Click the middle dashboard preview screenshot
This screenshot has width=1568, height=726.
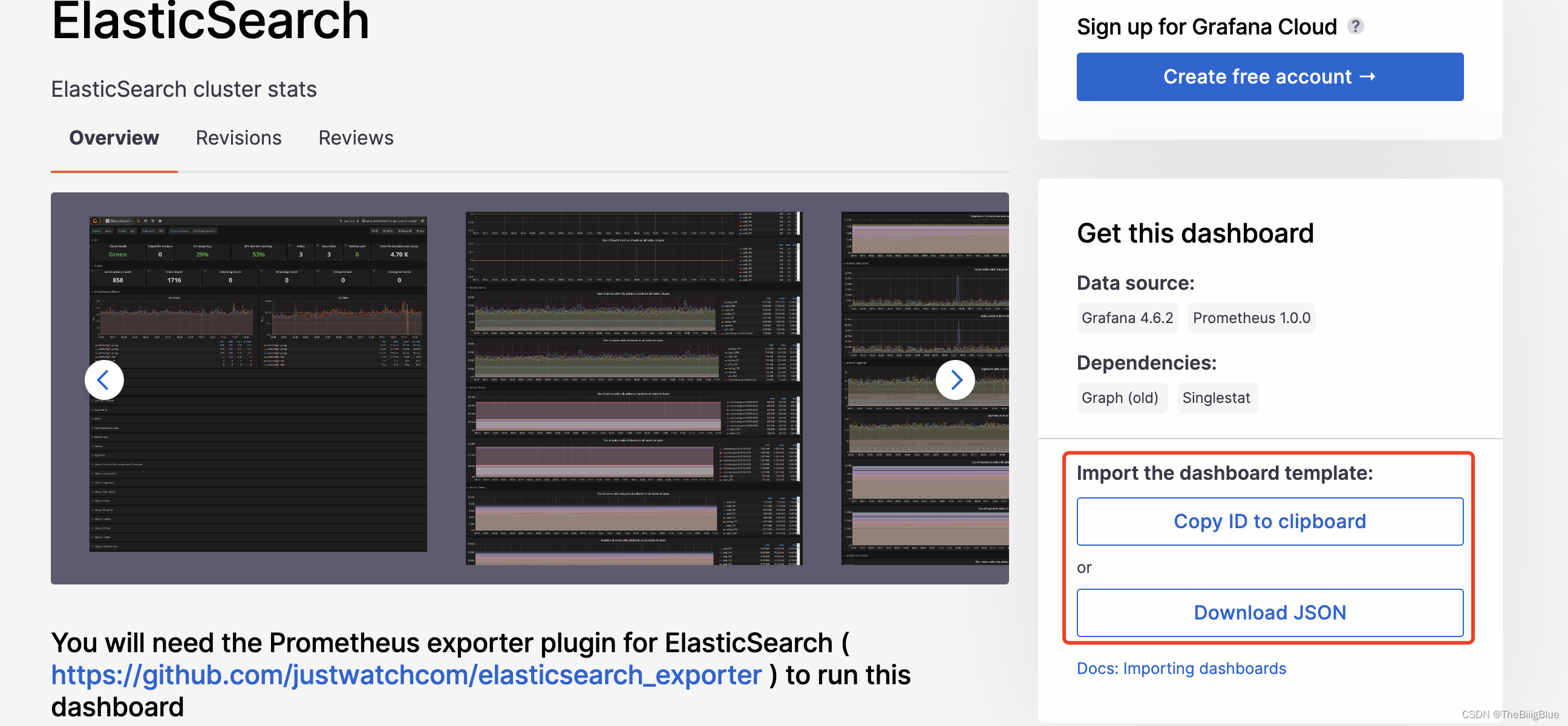(x=633, y=390)
